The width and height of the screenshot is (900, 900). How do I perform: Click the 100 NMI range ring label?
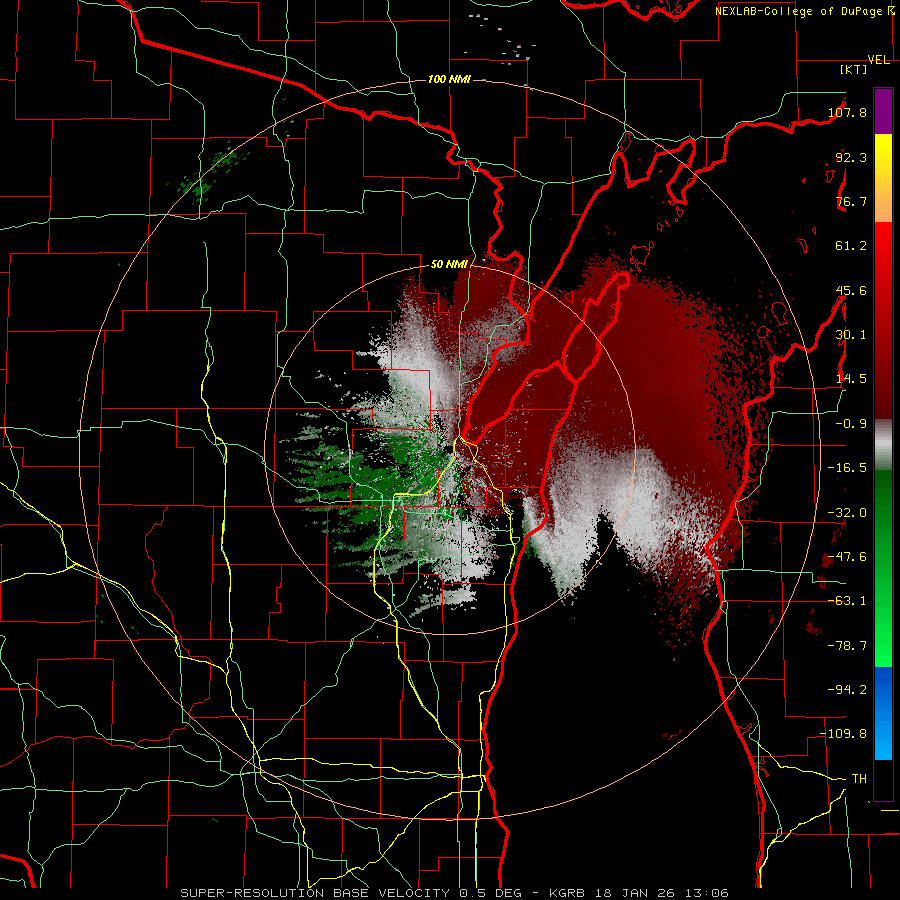tap(449, 79)
